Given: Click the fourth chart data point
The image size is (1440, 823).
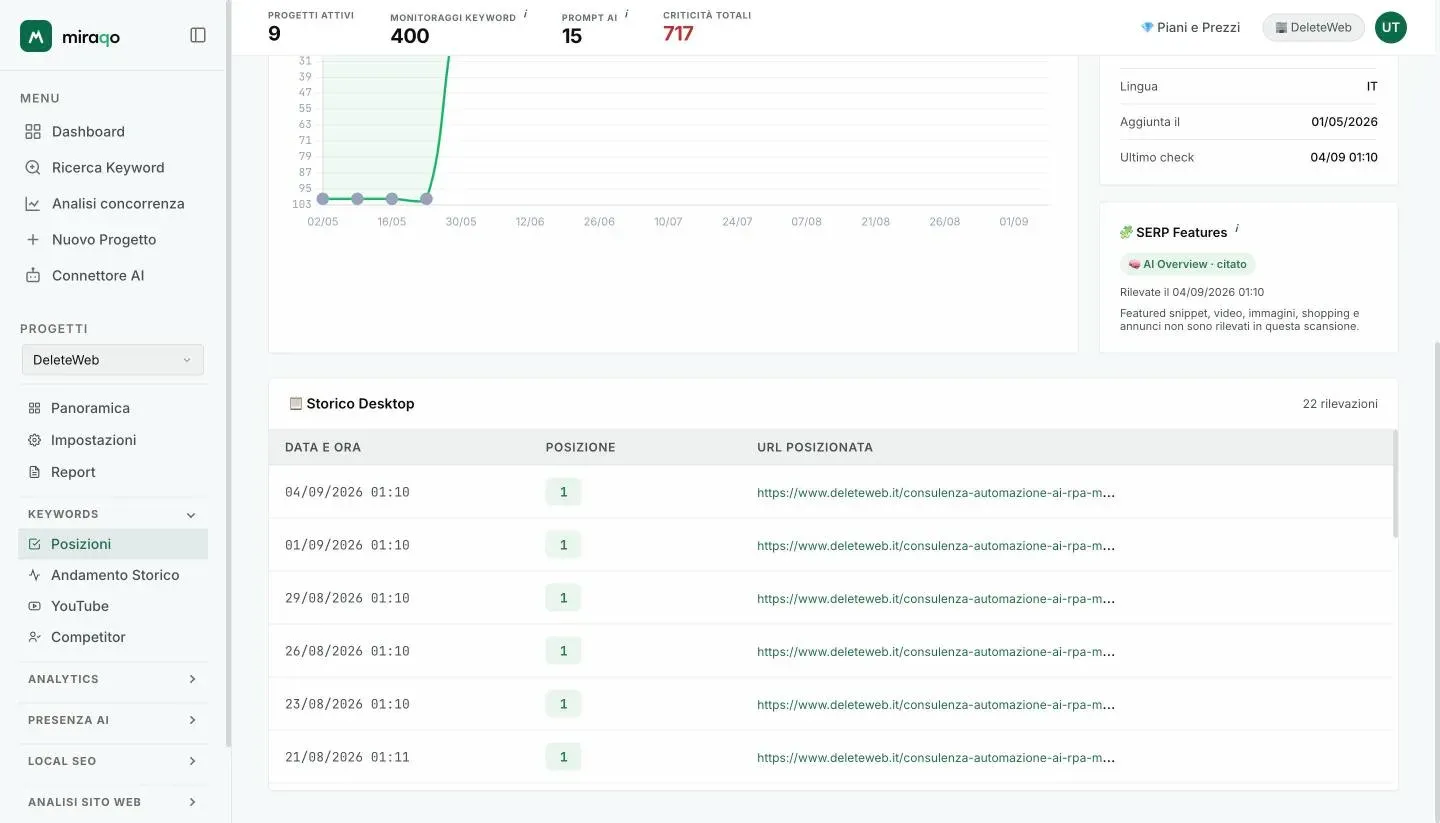Looking at the screenshot, I should coord(426,199).
